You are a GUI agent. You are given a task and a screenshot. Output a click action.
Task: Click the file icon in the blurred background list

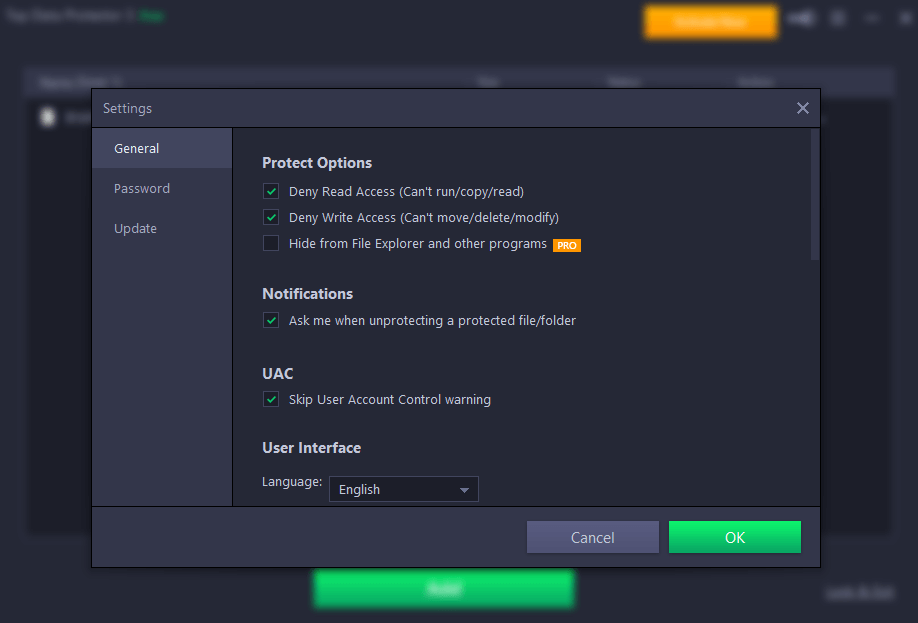47,117
